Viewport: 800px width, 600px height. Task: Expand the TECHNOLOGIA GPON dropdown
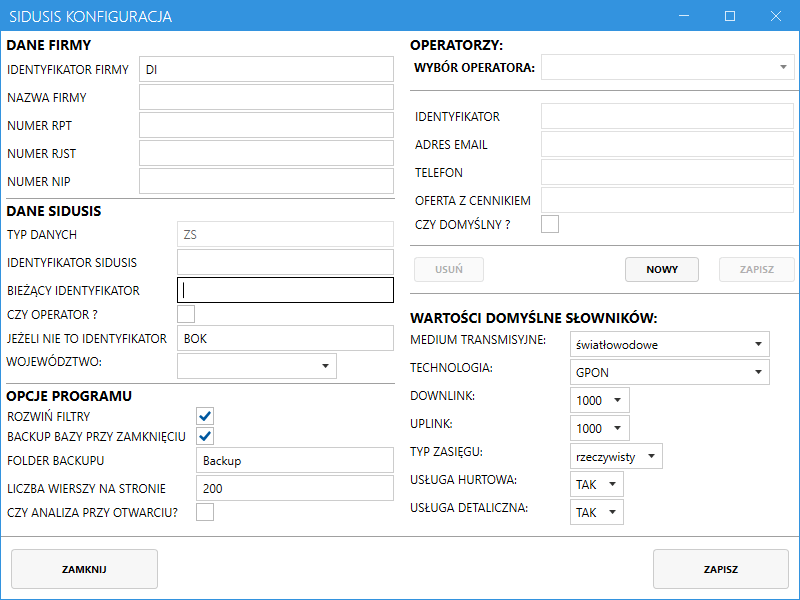[669, 372]
